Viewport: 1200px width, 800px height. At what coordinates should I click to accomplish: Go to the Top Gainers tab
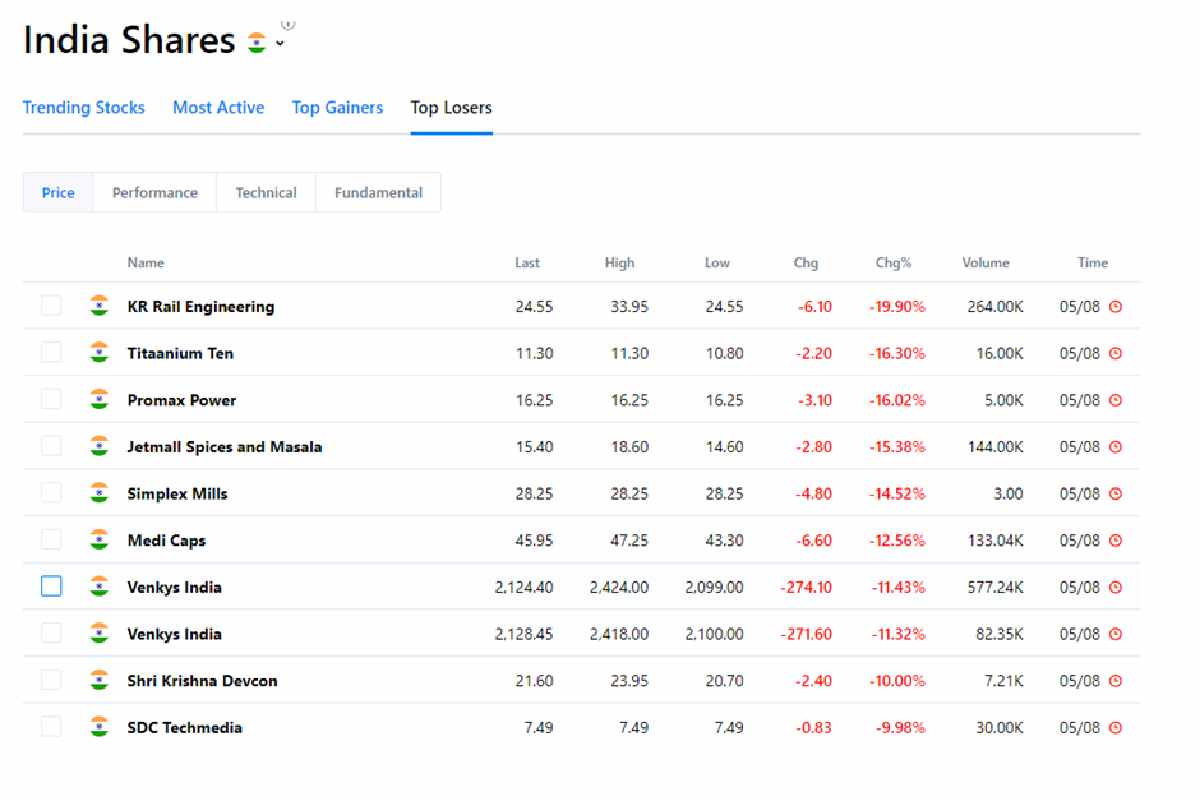pos(337,108)
